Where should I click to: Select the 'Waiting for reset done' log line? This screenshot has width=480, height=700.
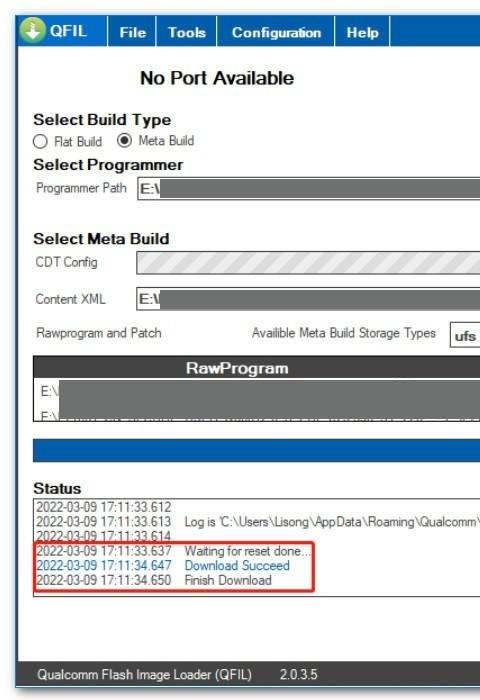tap(173, 551)
